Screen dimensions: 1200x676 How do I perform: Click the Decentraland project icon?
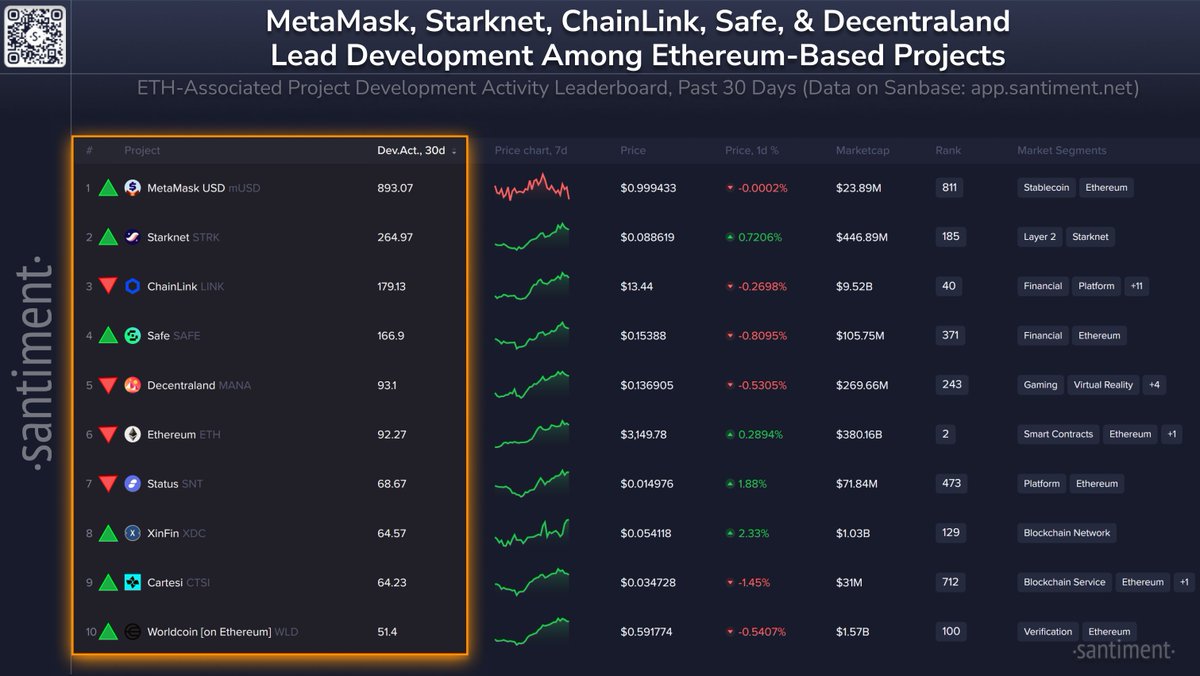point(133,385)
